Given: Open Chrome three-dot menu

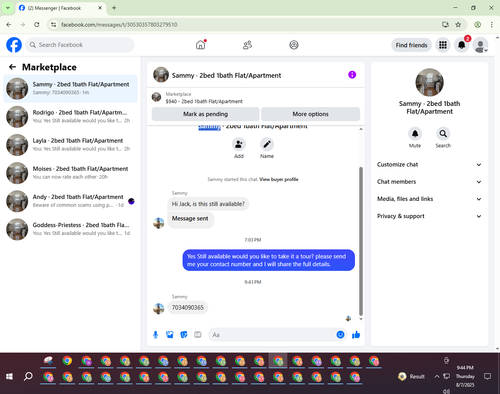Looking at the screenshot, I should coord(492,25).
